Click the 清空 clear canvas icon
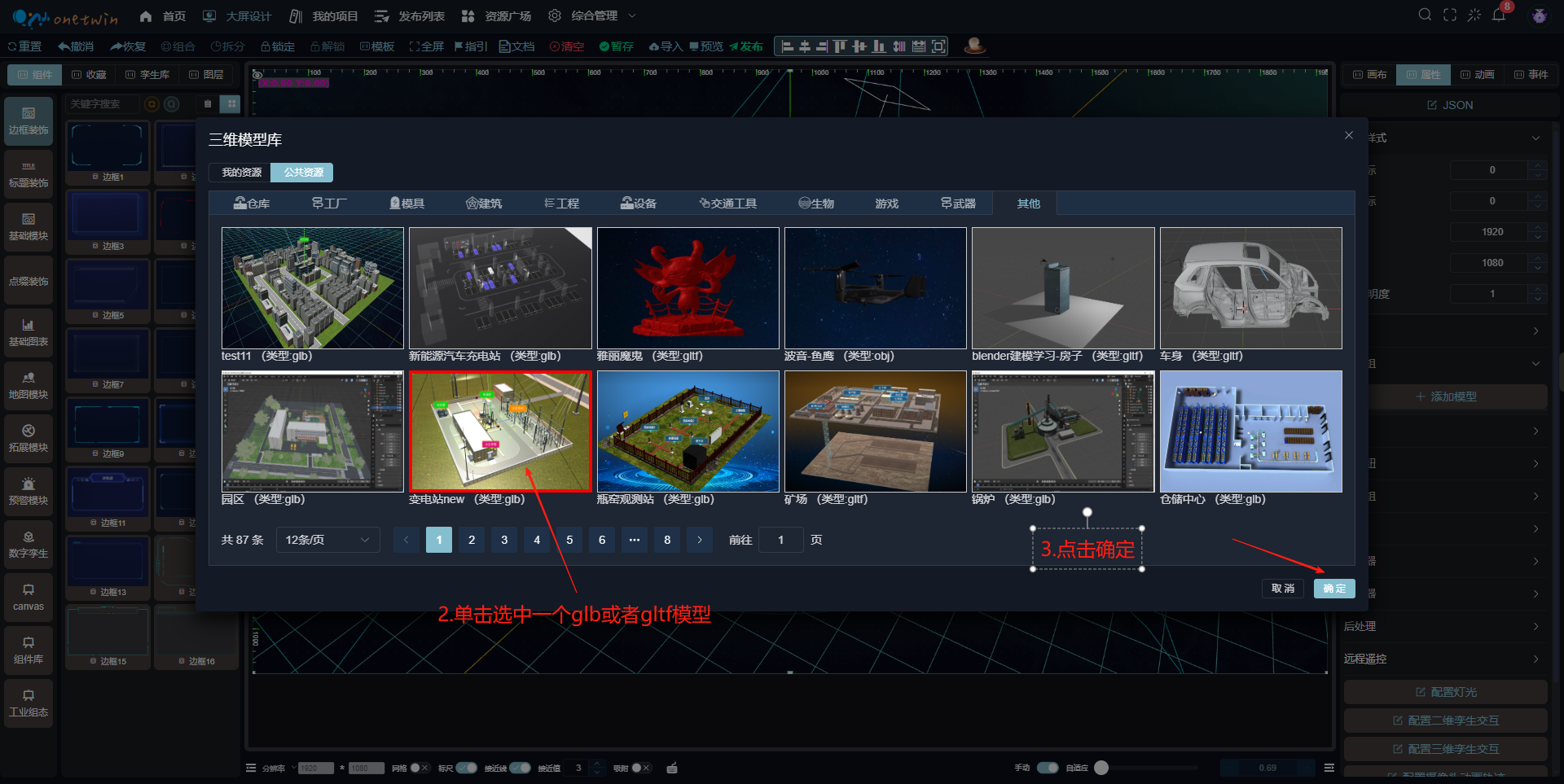The width and height of the screenshot is (1564, 784). (x=567, y=46)
